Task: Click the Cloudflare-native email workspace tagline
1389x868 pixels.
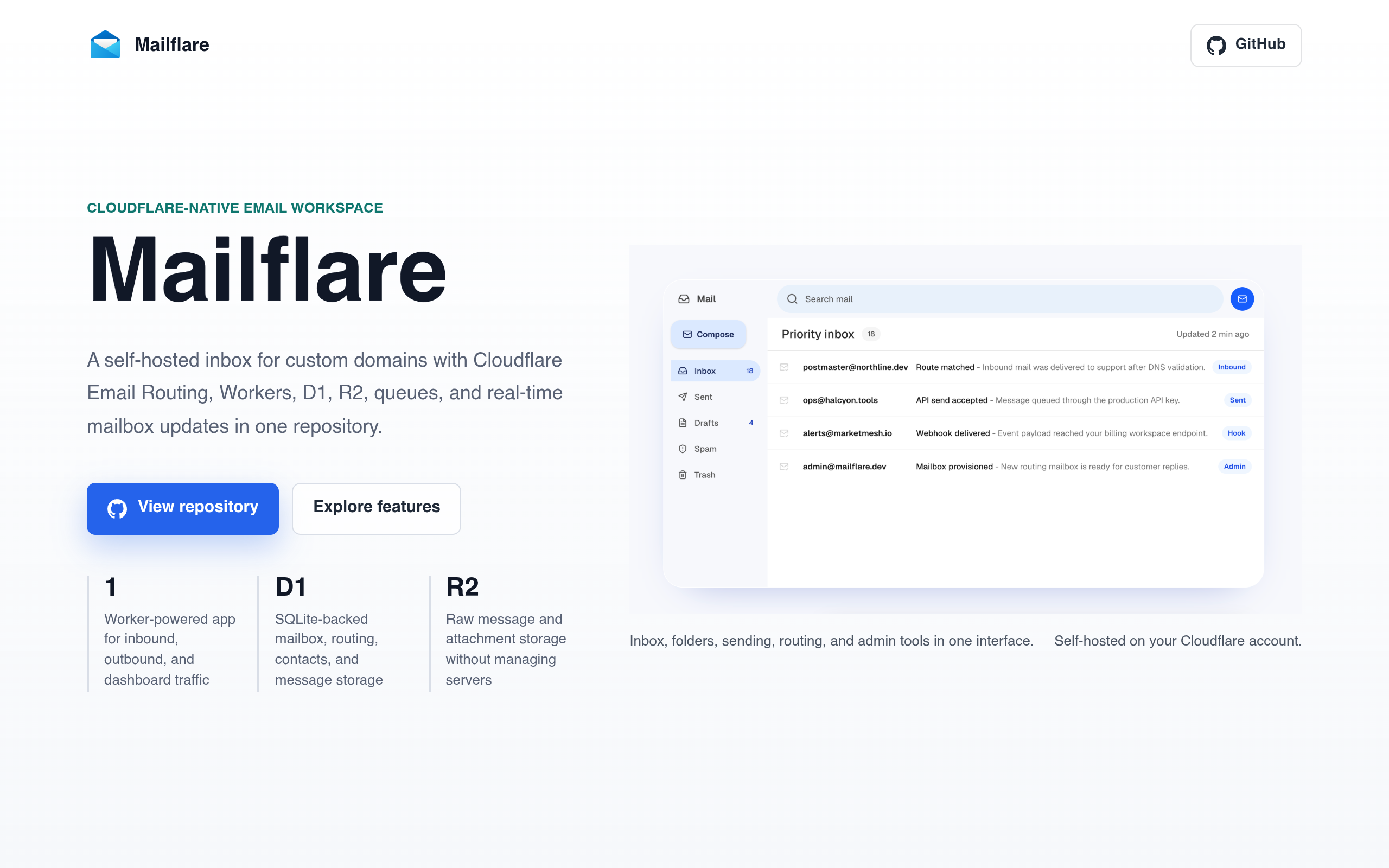Action: point(235,208)
